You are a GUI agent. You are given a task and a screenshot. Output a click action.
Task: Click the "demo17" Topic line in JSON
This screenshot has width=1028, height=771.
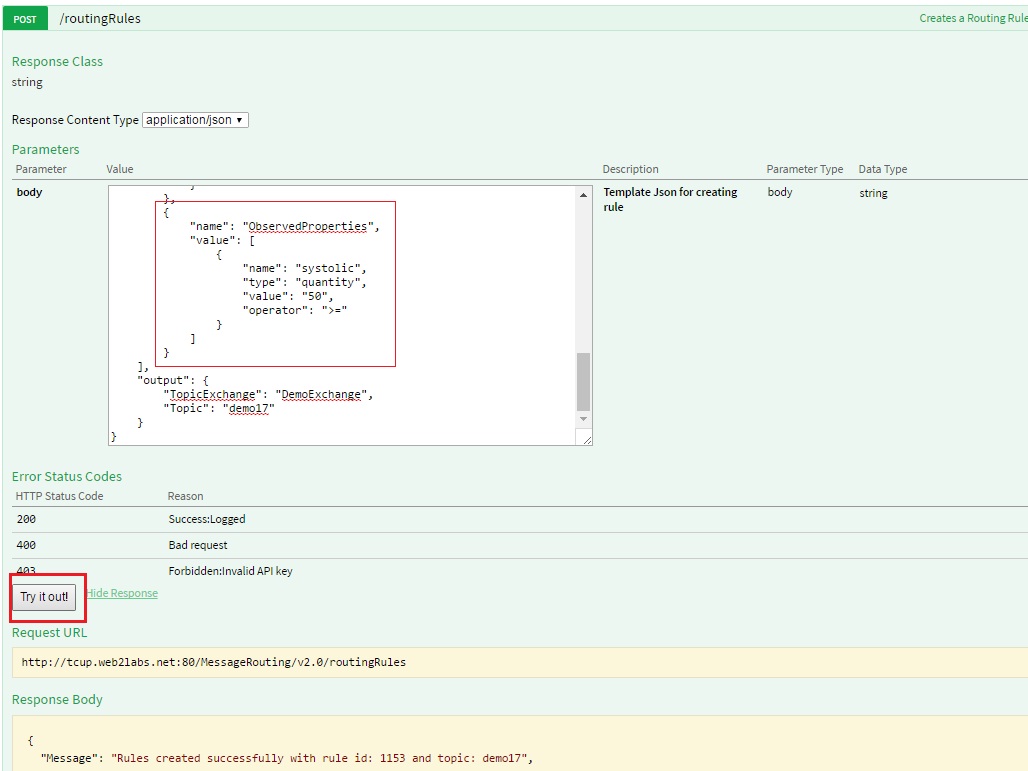[x=219, y=408]
